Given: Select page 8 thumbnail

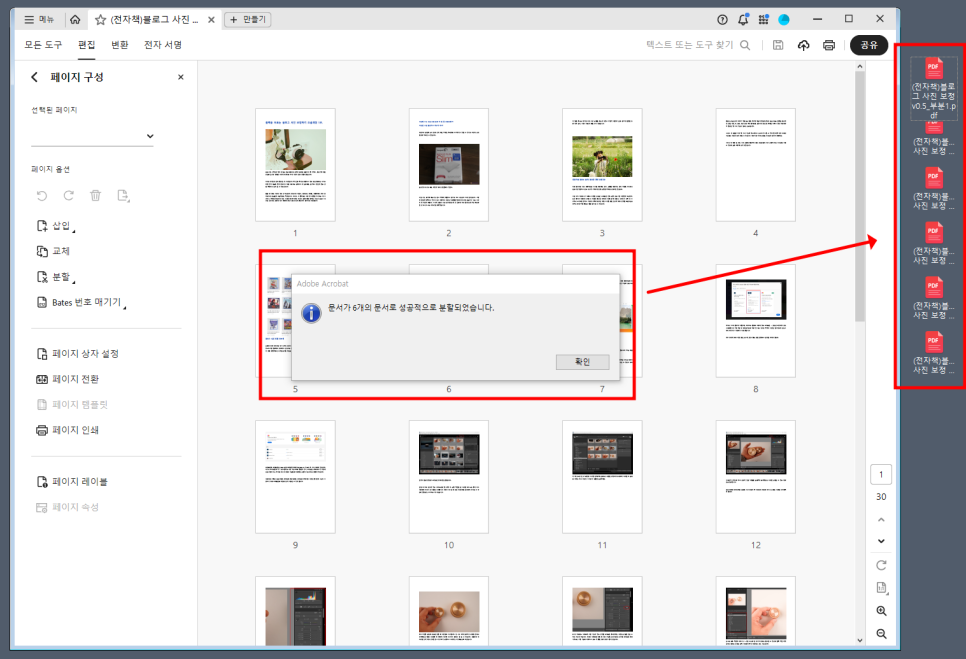Looking at the screenshot, I should pos(755,321).
